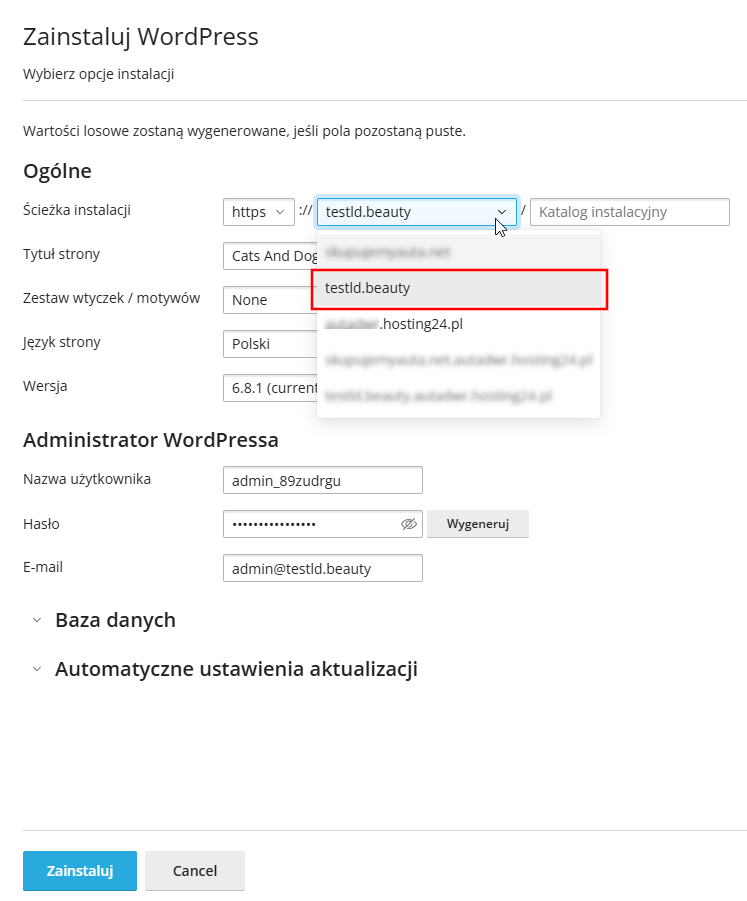The image size is (747, 901).
Task: Cancel the WordPress installation
Action: [x=195, y=871]
